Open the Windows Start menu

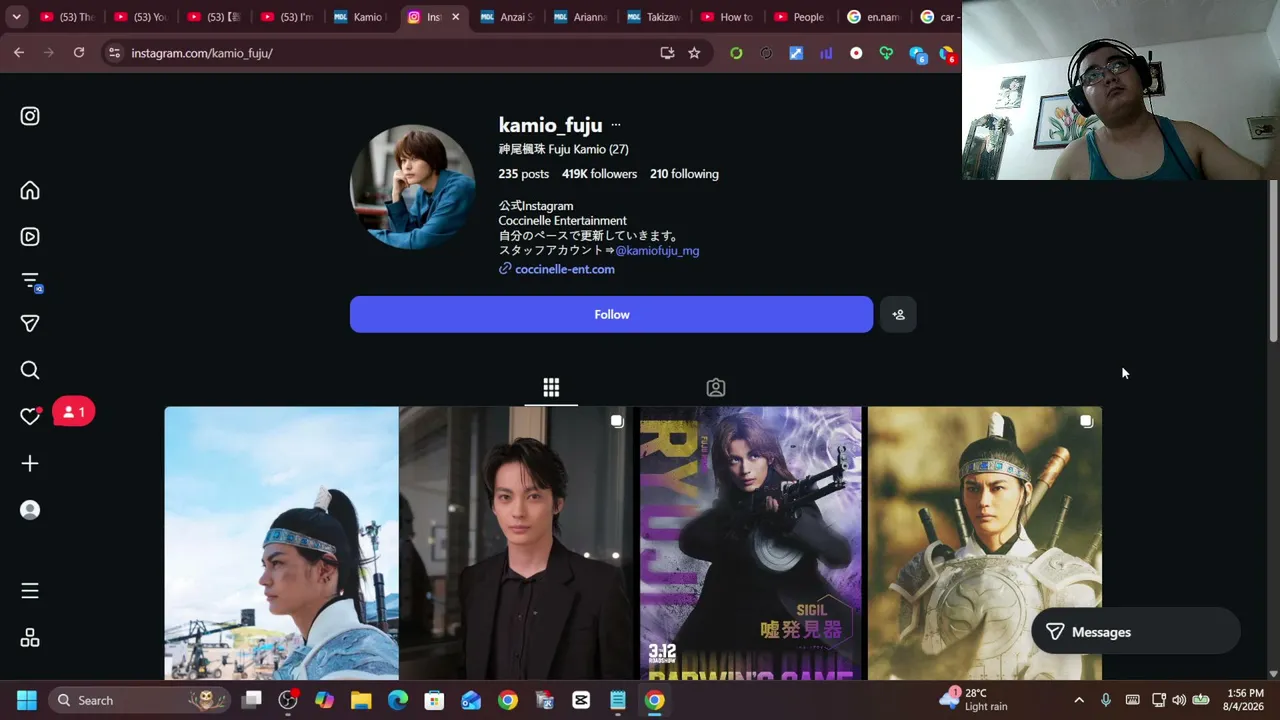27,700
